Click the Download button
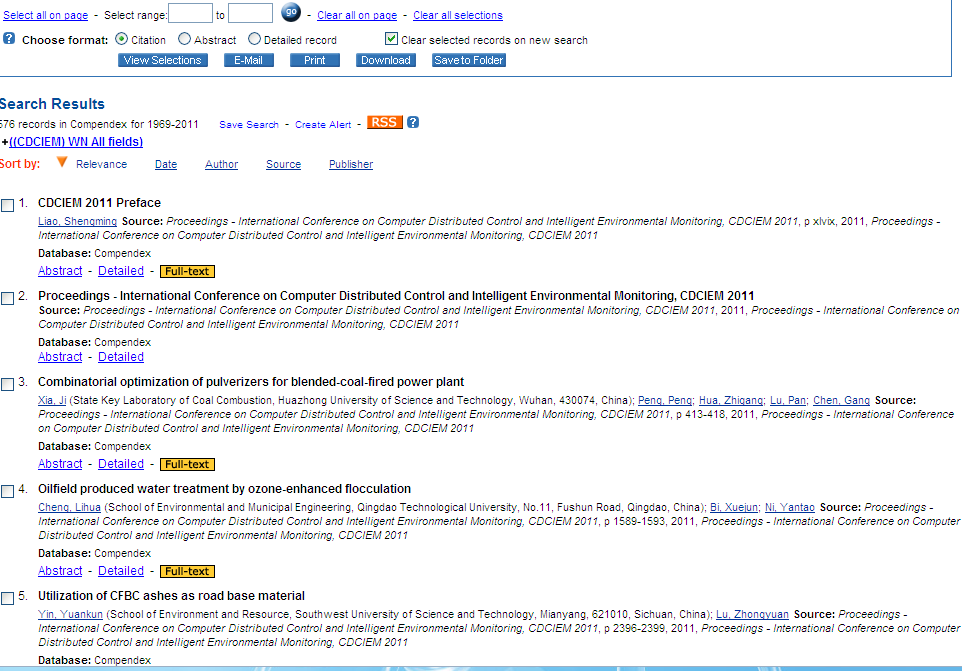 [x=386, y=60]
